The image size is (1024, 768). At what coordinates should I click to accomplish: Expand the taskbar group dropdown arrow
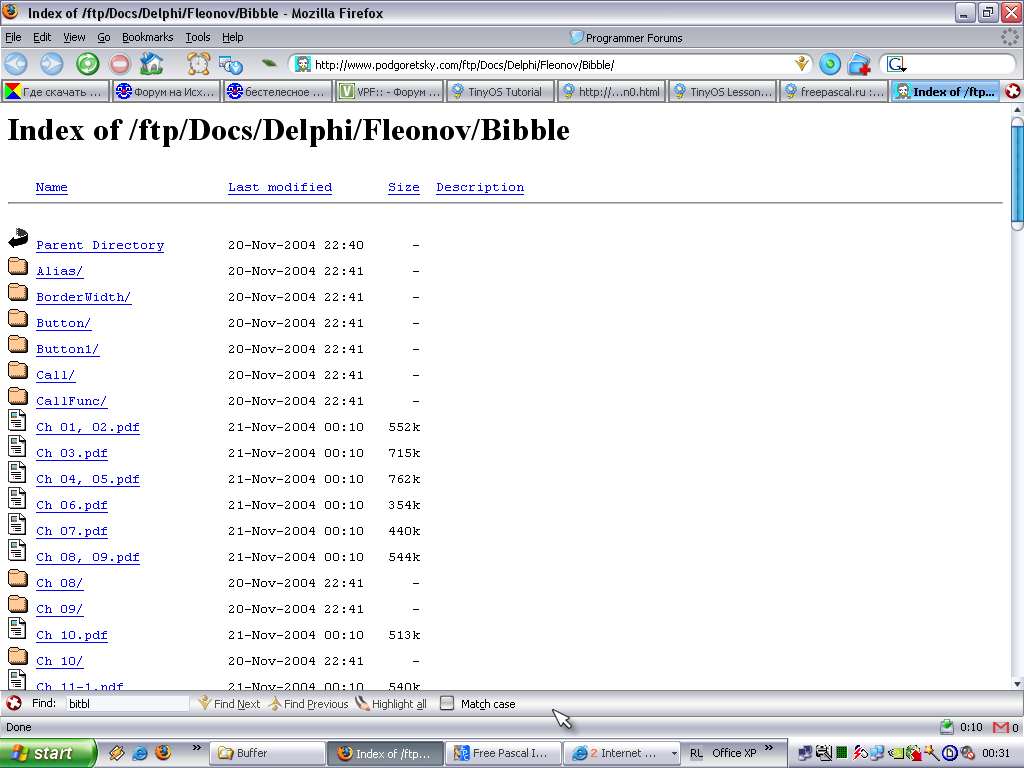[x=674, y=753]
